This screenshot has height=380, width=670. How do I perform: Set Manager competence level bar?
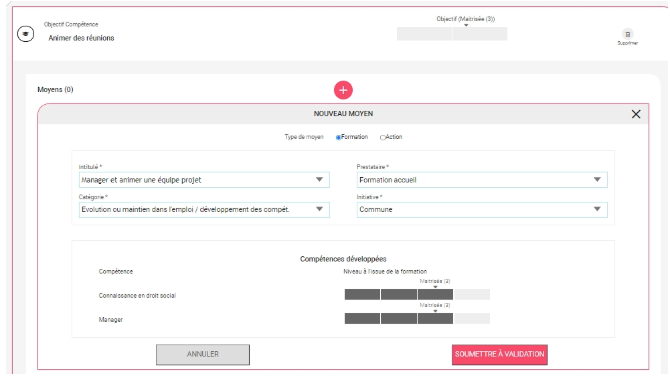click(417, 318)
